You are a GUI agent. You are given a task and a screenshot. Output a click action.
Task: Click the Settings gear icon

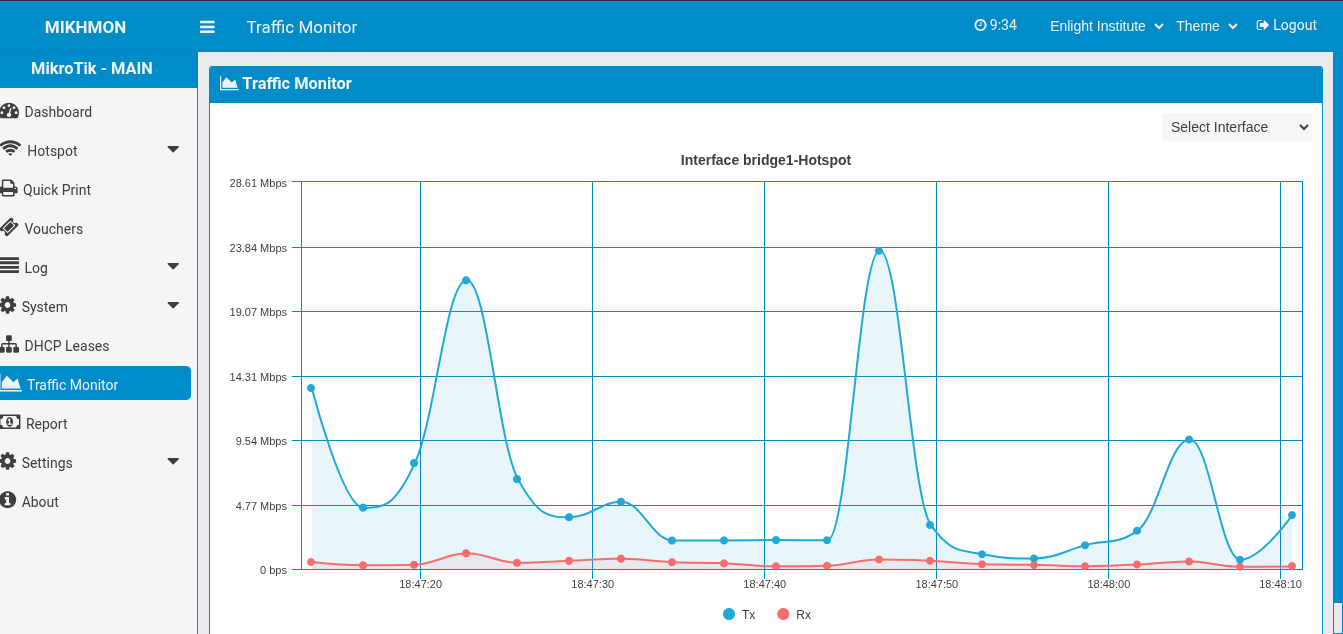click(x=8, y=461)
